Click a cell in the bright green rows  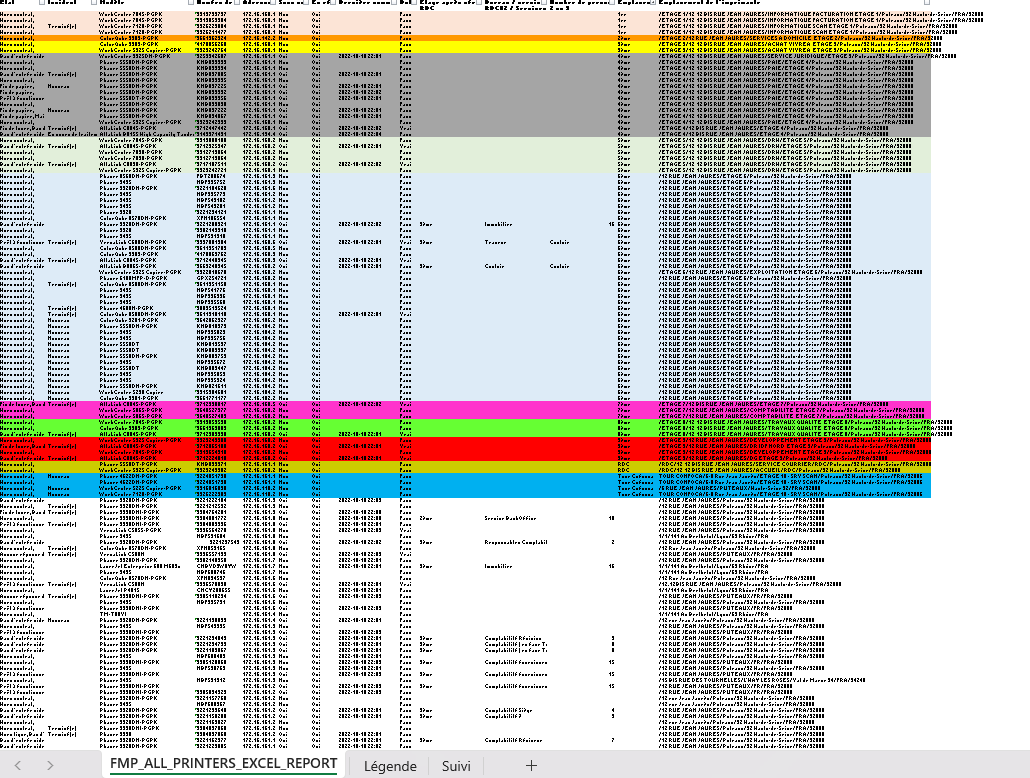point(500,427)
